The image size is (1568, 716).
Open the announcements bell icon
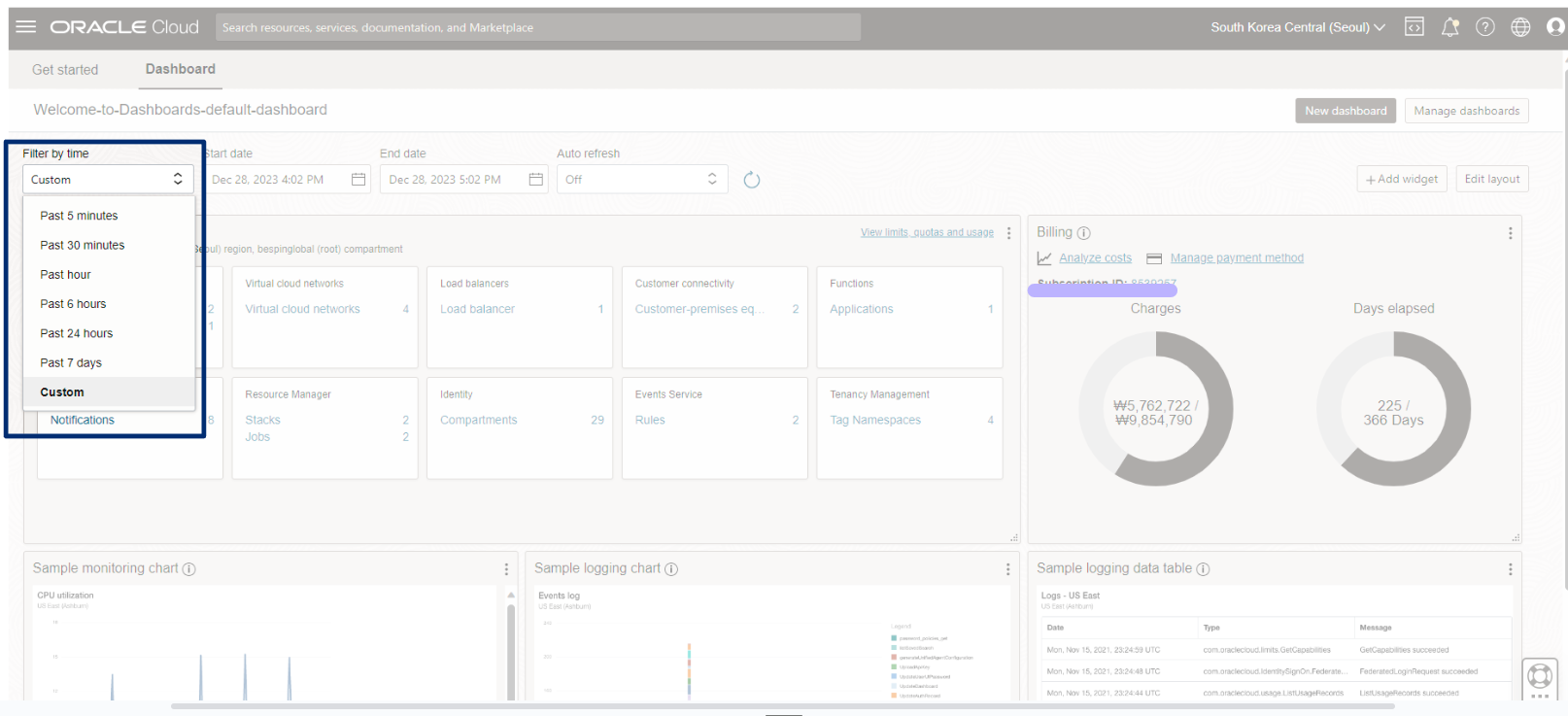1450,27
